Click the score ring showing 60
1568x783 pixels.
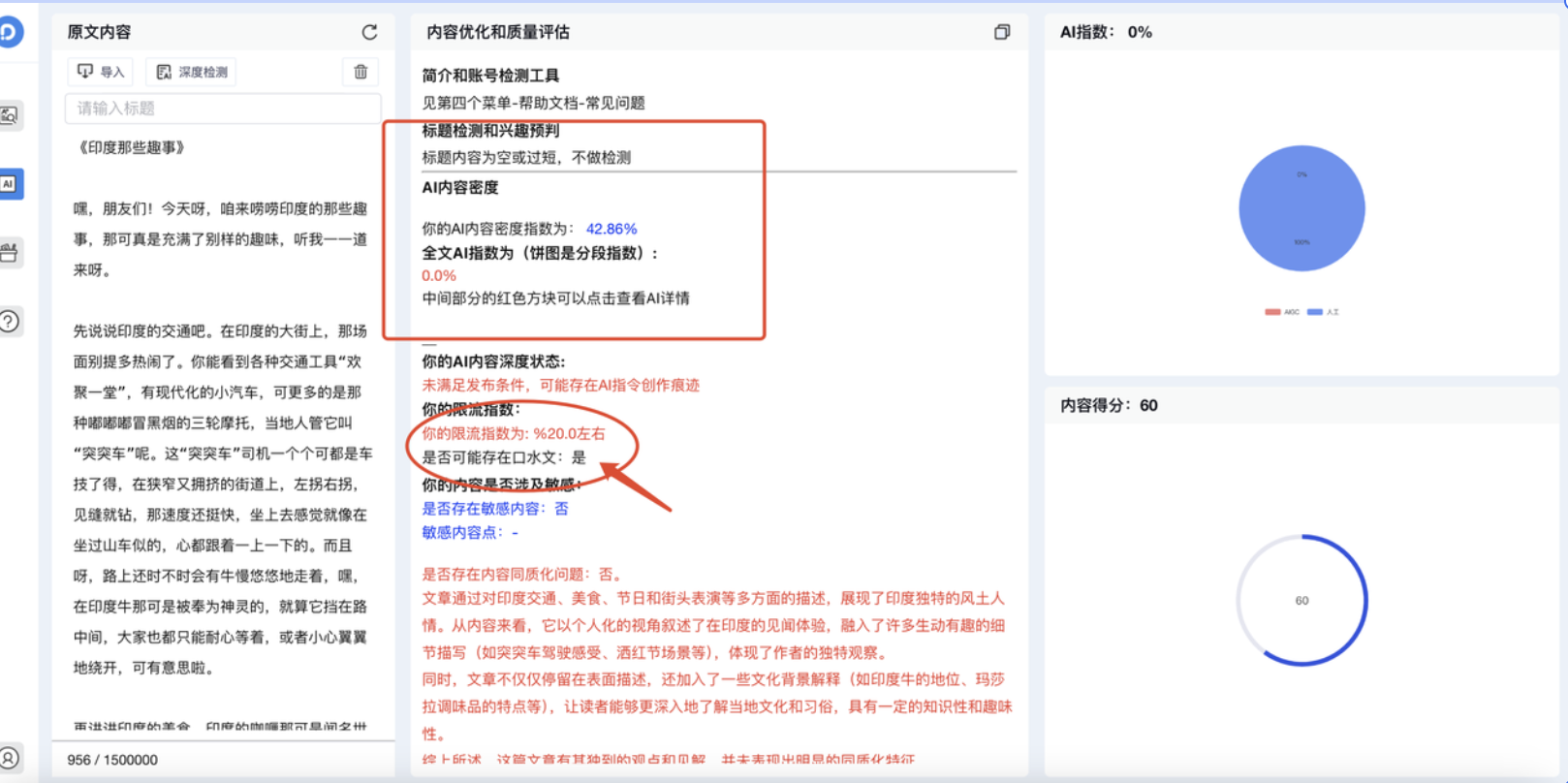[x=1301, y=600]
